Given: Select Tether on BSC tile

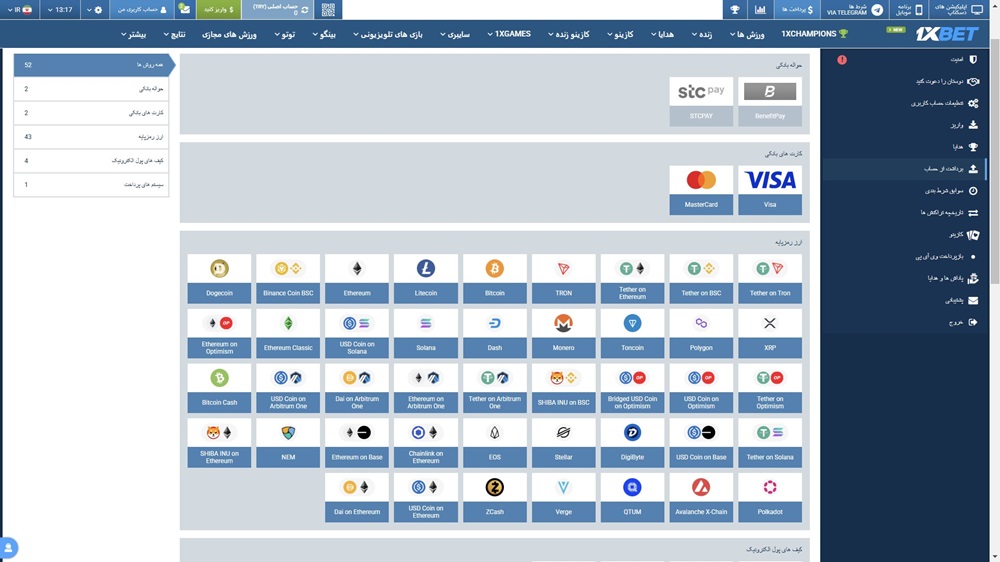Looking at the screenshot, I should click(x=701, y=278).
